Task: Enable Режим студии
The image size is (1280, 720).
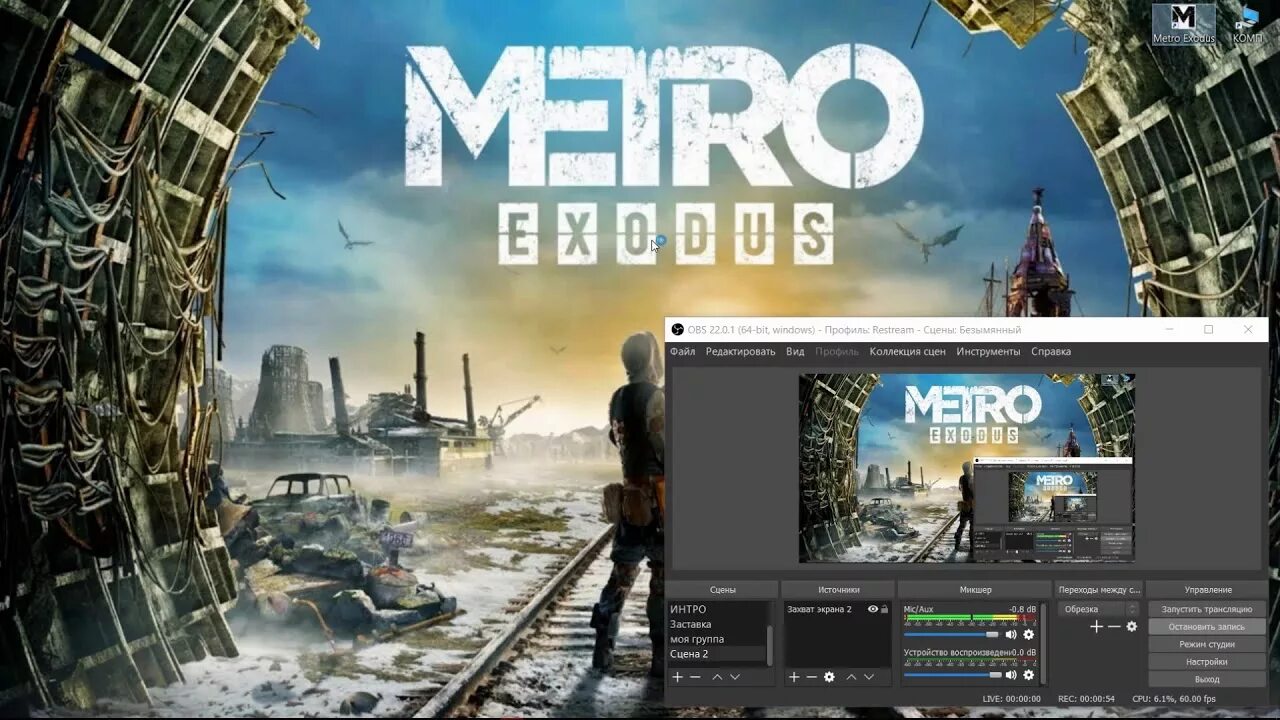Action: 1207,644
